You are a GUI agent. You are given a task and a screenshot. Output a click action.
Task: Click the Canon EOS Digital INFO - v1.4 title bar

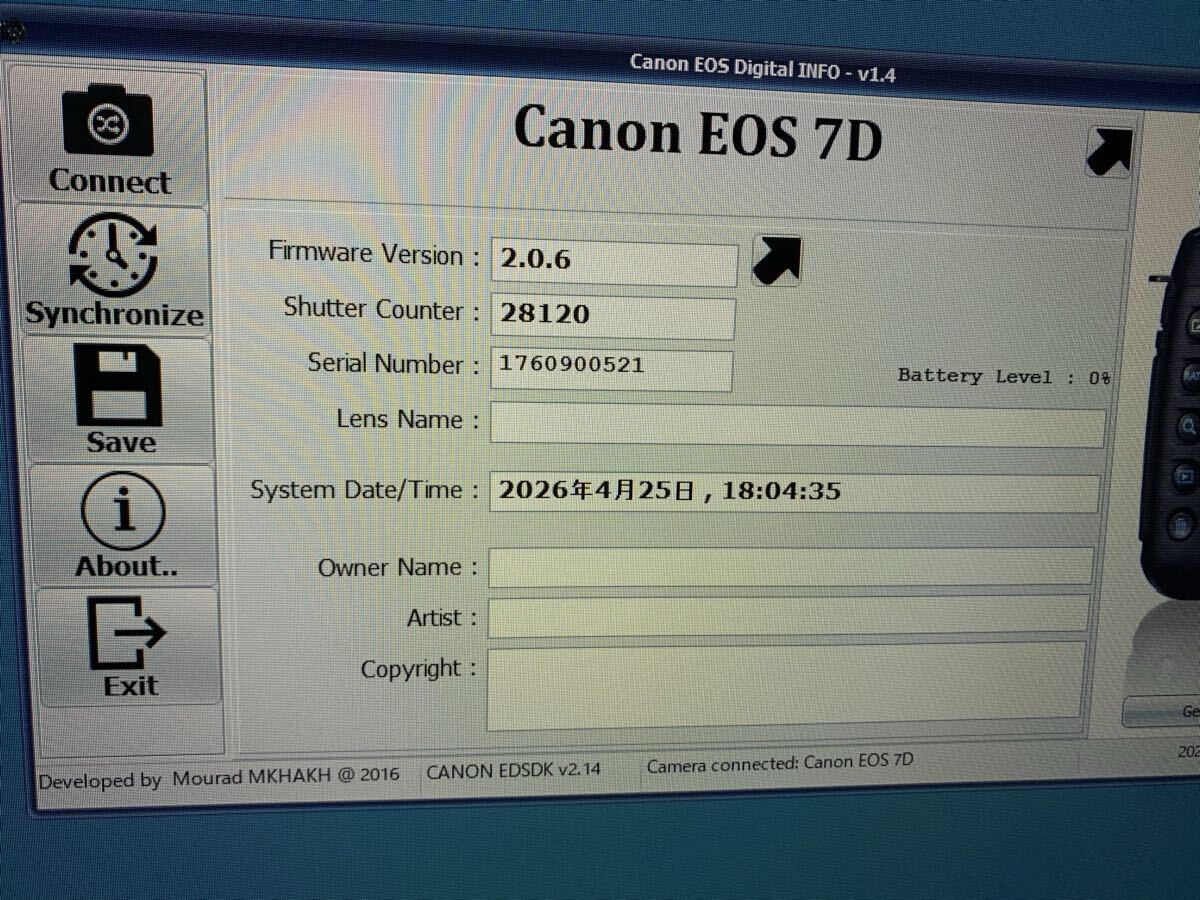pyautogui.click(x=763, y=67)
